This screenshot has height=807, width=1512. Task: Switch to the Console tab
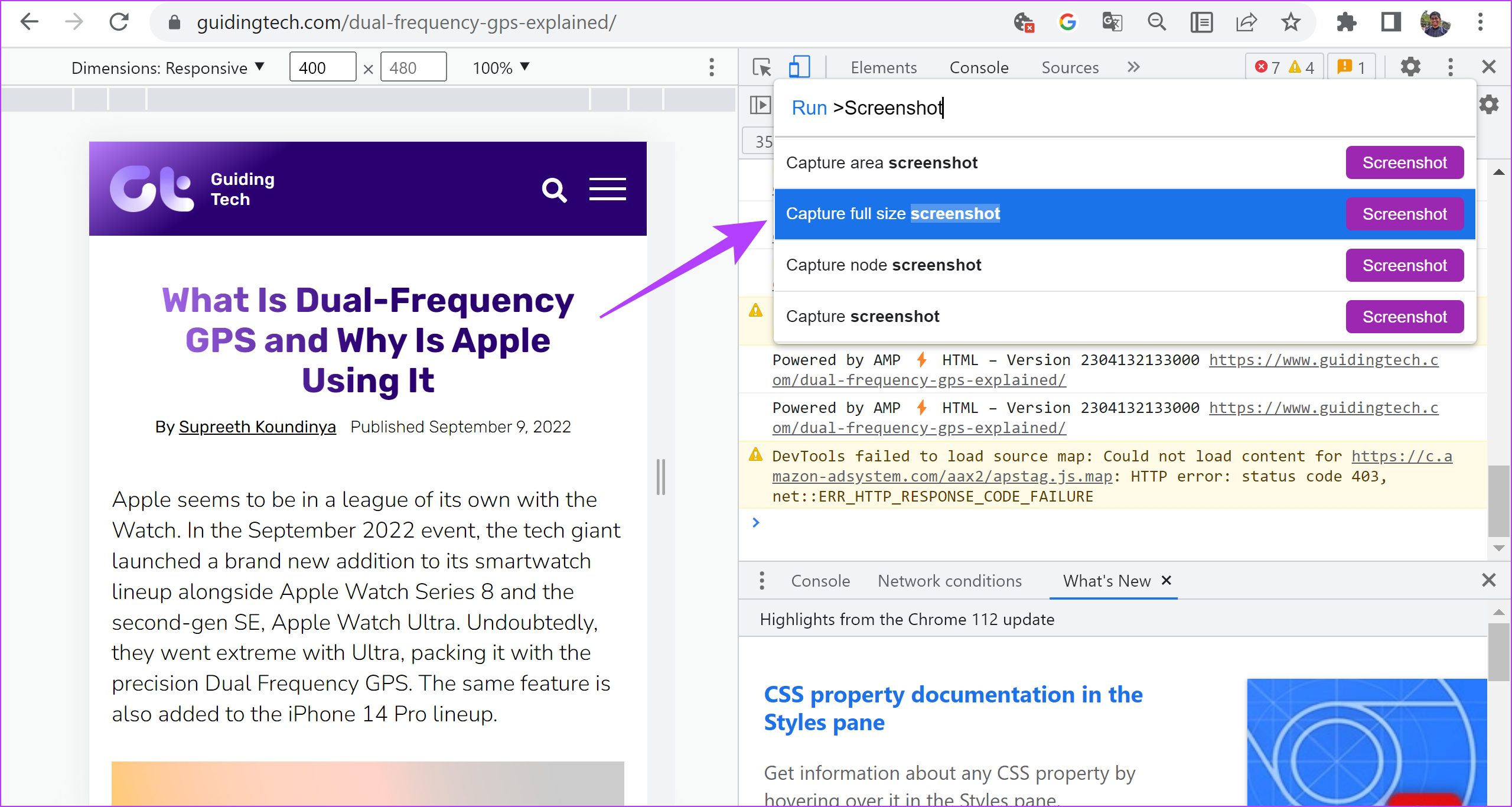(979, 67)
